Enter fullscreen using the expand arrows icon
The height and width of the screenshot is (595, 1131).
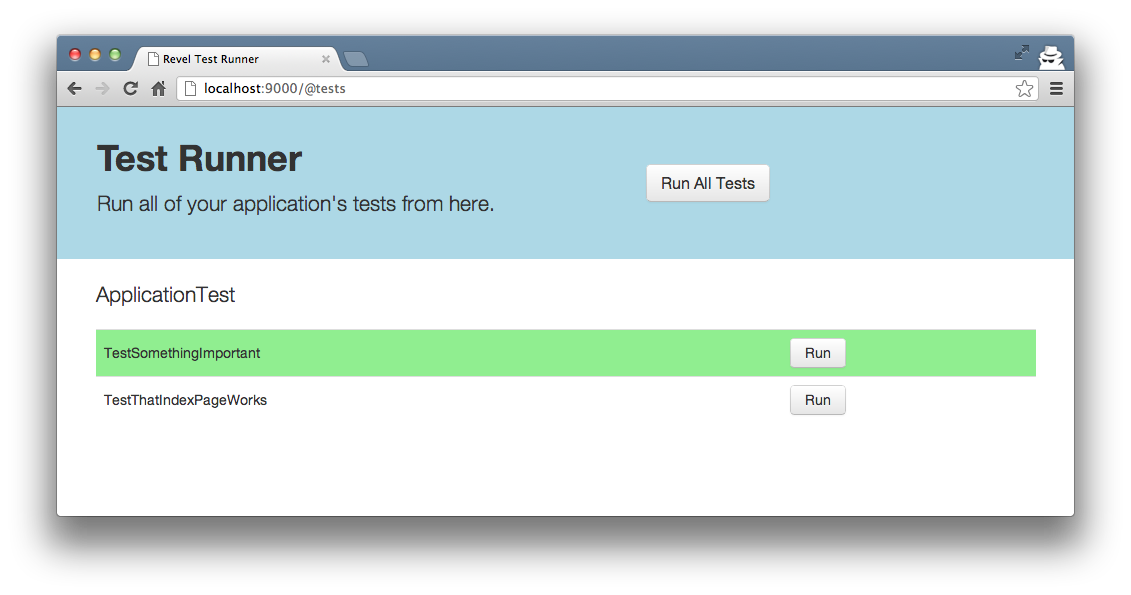click(x=1021, y=52)
